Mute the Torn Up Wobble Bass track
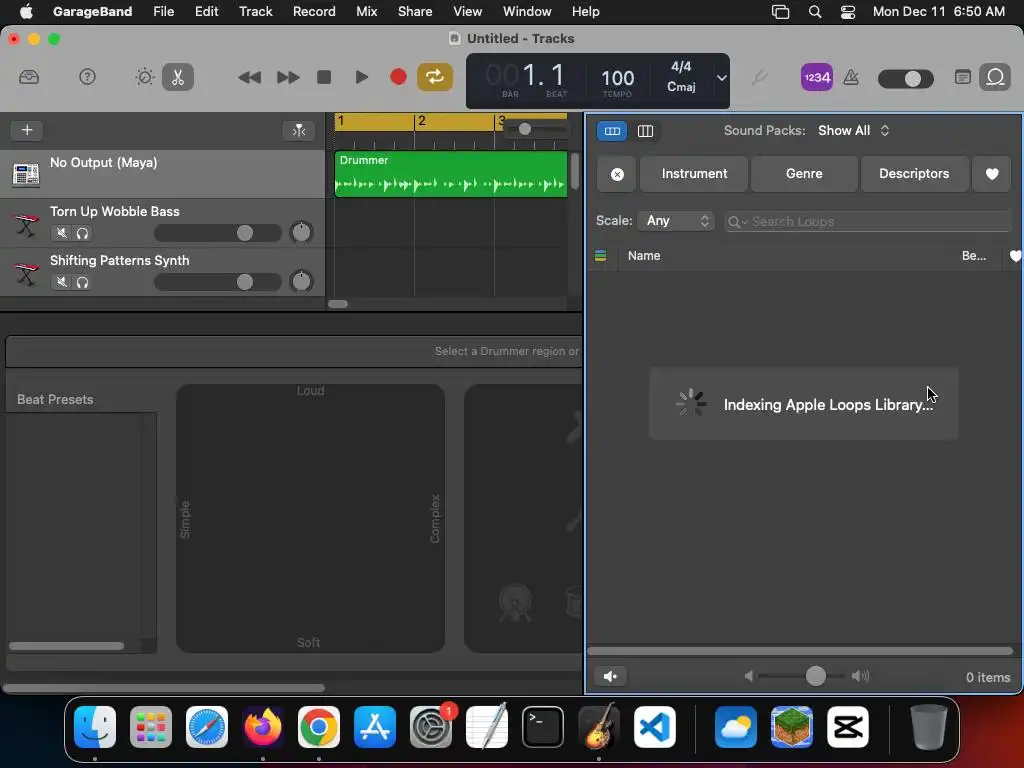Image resolution: width=1024 pixels, height=768 pixels. point(61,232)
